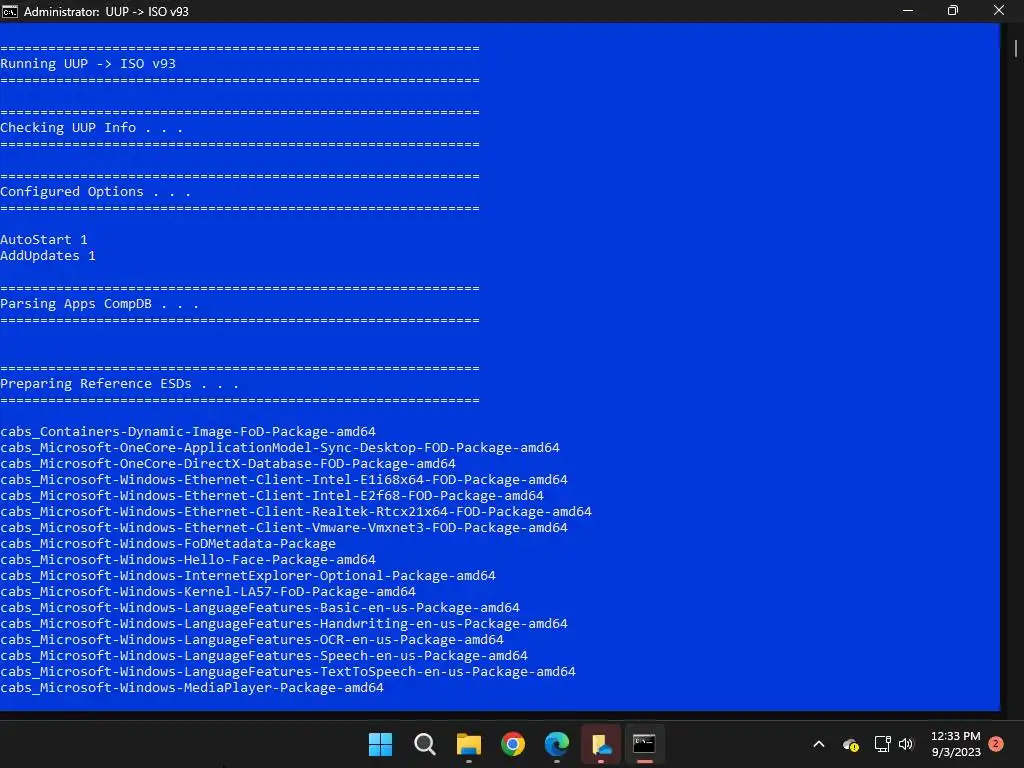The height and width of the screenshot is (768, 1024).
Task: Click the volume speaker tray icon
Action: pos(906,744)
